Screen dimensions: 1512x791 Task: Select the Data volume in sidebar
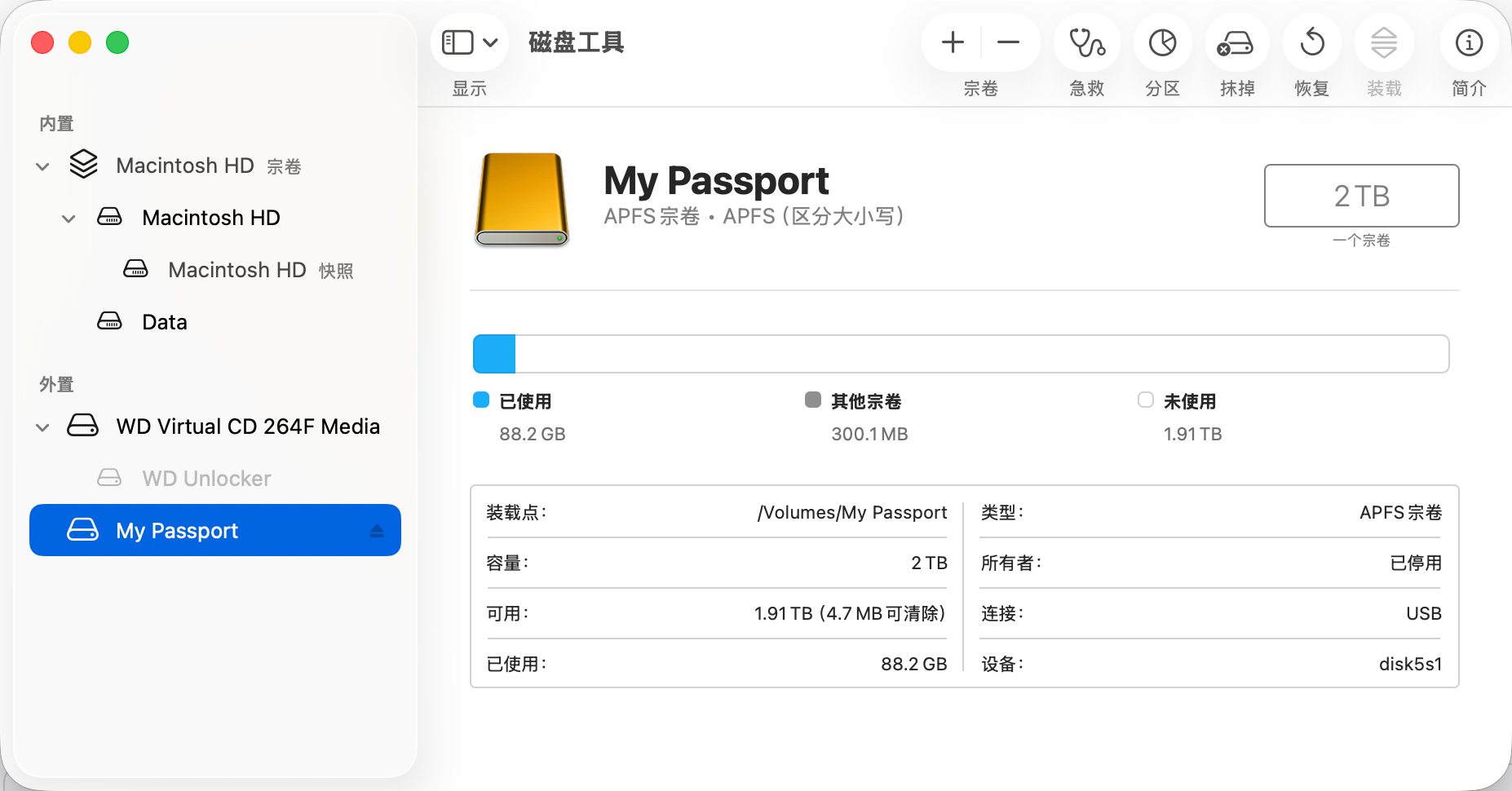pyautogui.click(x=165, y=322)
